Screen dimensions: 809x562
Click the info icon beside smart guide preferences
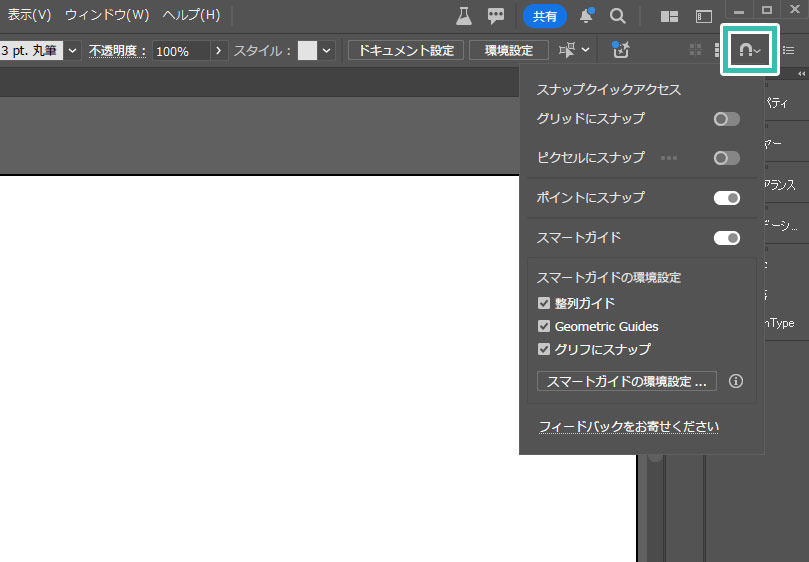(x=736, y=381)
